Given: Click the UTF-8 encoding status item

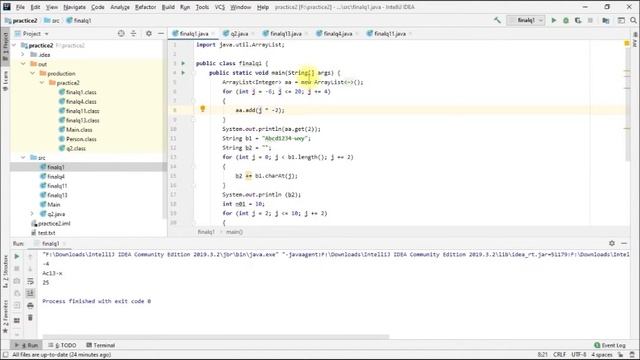Looking at the screenshot, I should point(579,355).
